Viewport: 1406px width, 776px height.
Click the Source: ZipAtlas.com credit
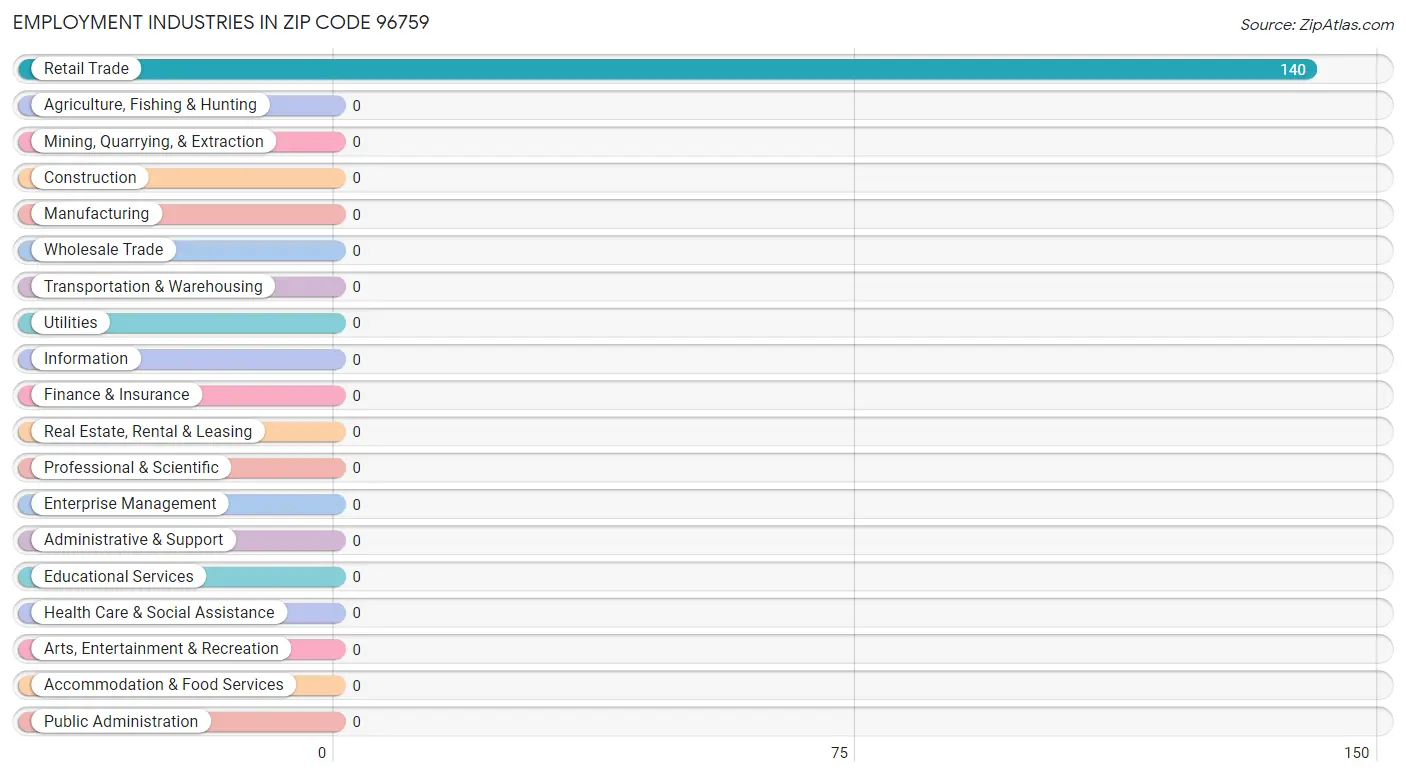(x=1317, y=25)
